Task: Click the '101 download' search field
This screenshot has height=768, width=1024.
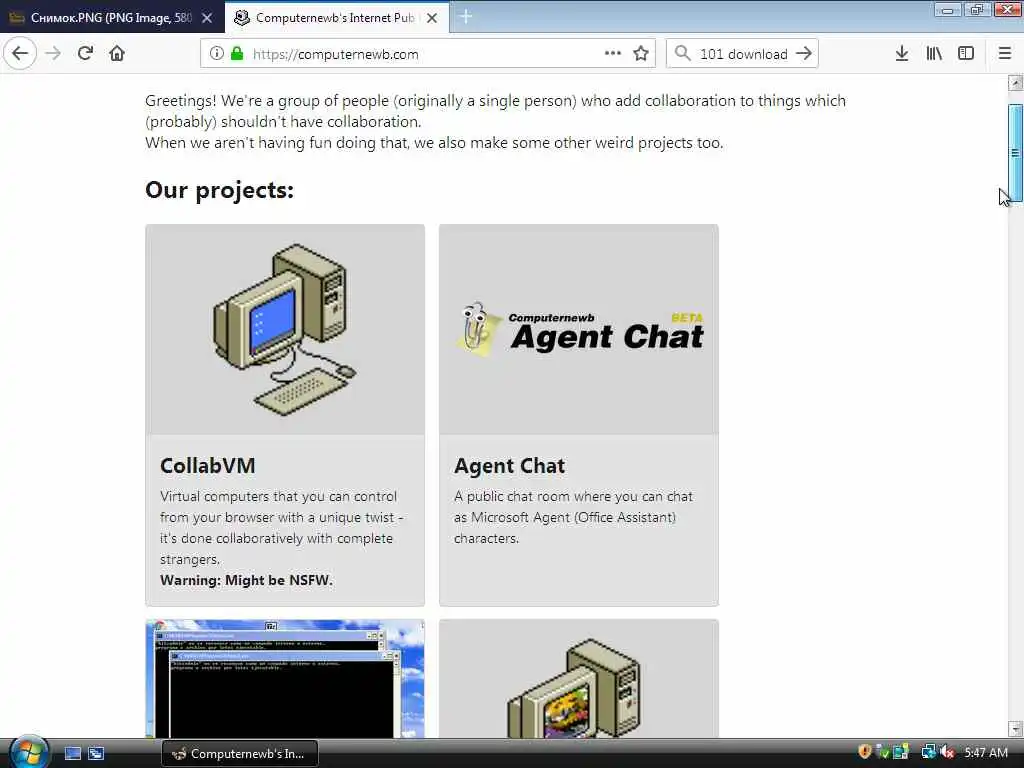Action: [743, 54]
